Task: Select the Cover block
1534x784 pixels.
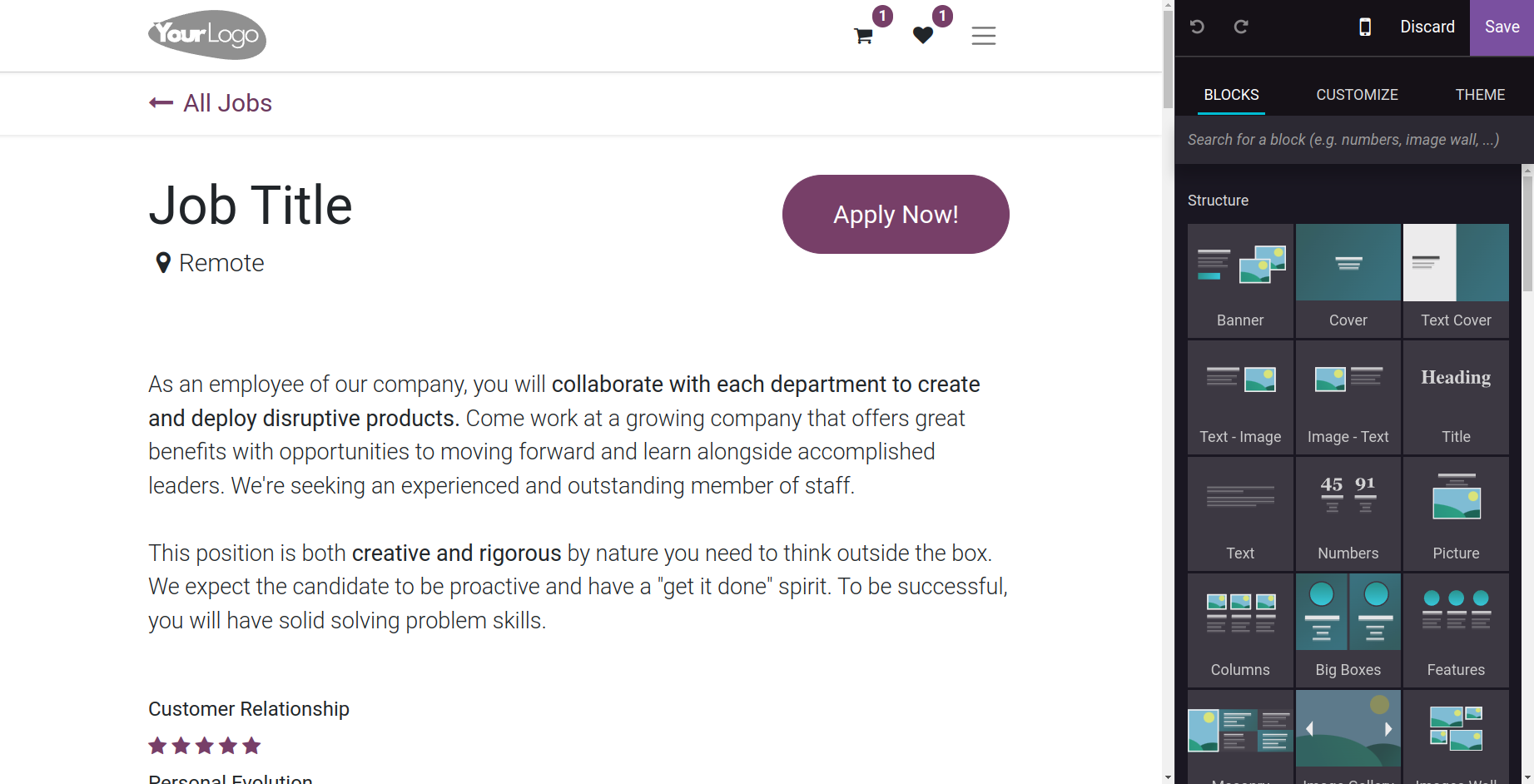Action: 1348,280
